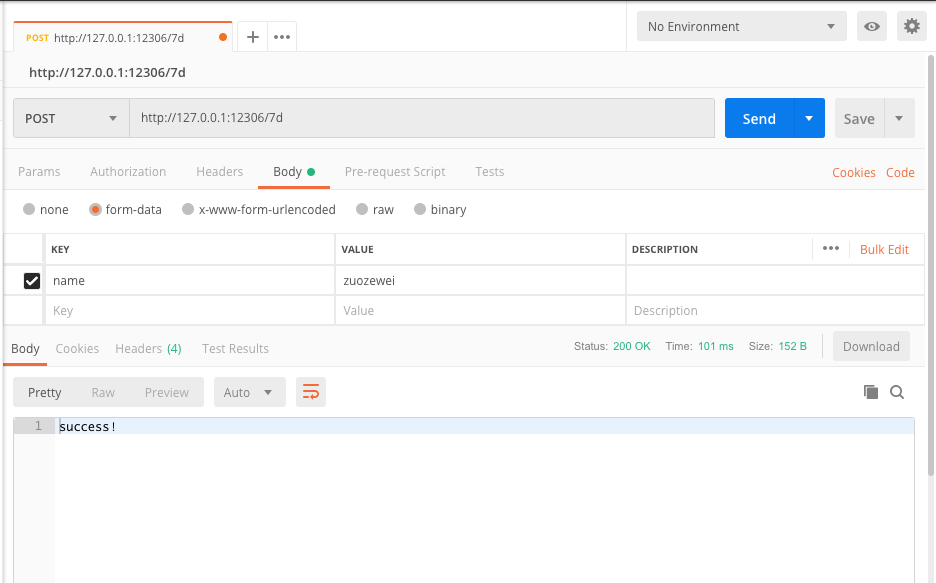The image size is (936, 583).
Task: Click the blue Send button
Action: [x=759, y=118]
